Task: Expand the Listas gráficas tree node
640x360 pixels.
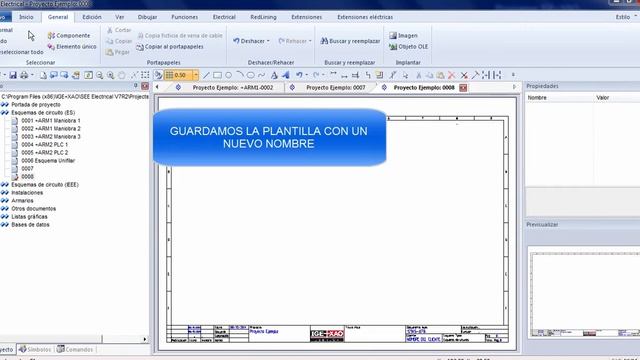Action: [x=4, y=217]
